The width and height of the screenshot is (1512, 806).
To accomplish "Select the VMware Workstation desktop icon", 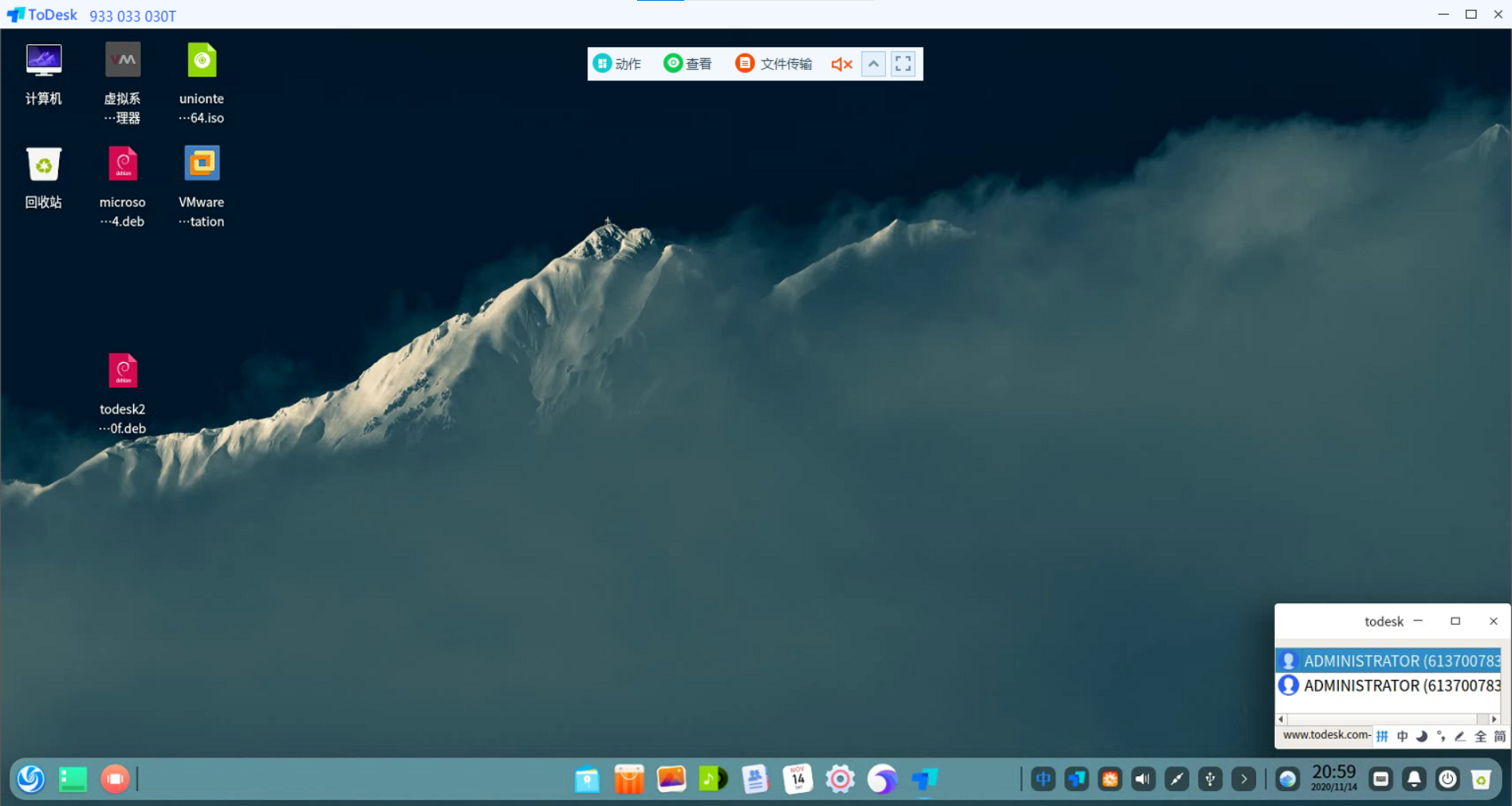I will [x=202, y=187].
